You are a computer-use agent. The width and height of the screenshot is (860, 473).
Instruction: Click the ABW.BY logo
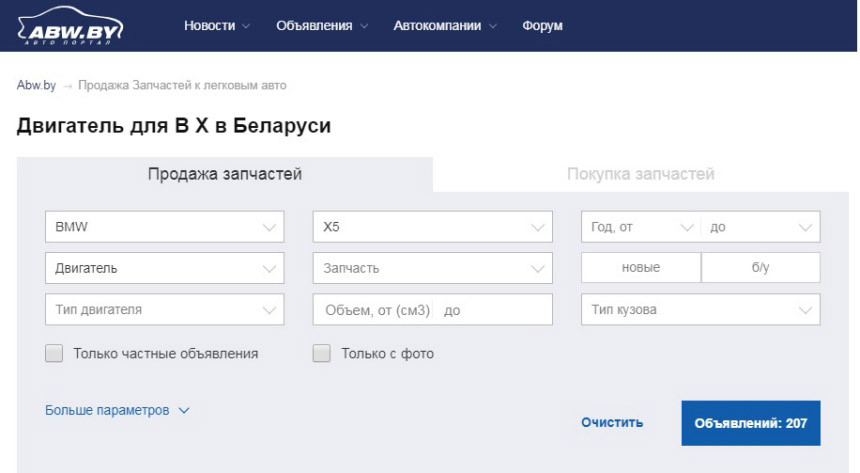click(x=70, y=26)
